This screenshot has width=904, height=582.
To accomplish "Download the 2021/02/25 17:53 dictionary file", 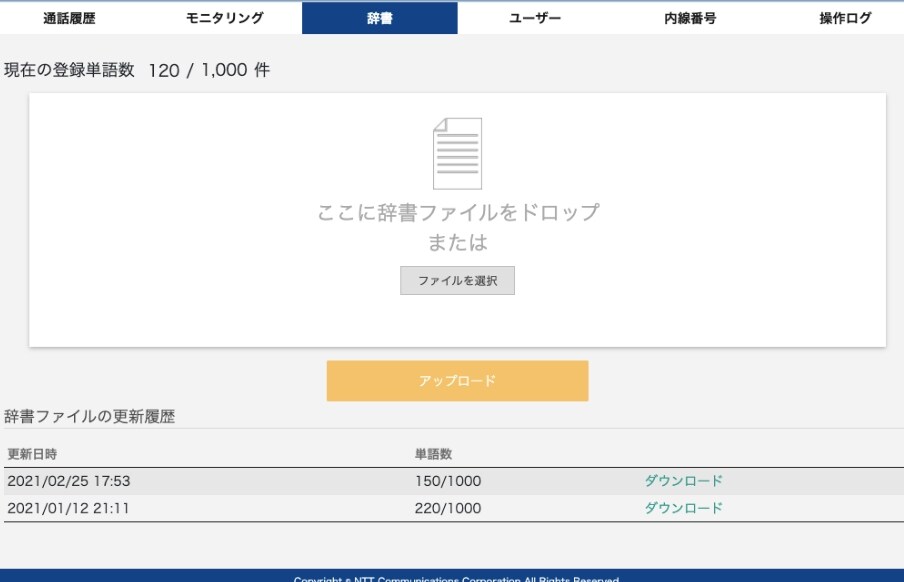I will tap(683, 480).
